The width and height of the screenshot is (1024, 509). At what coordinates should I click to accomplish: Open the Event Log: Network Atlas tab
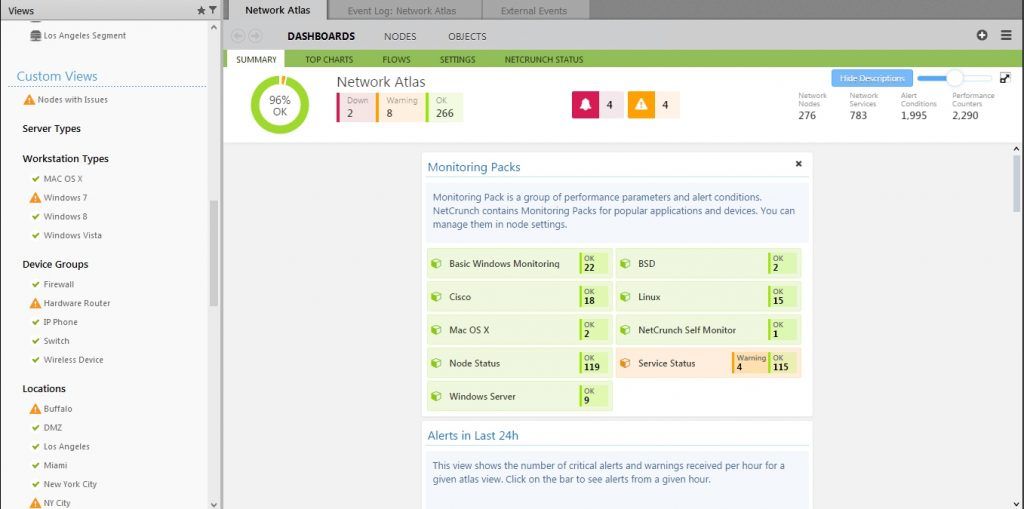(x=402, y=10)
